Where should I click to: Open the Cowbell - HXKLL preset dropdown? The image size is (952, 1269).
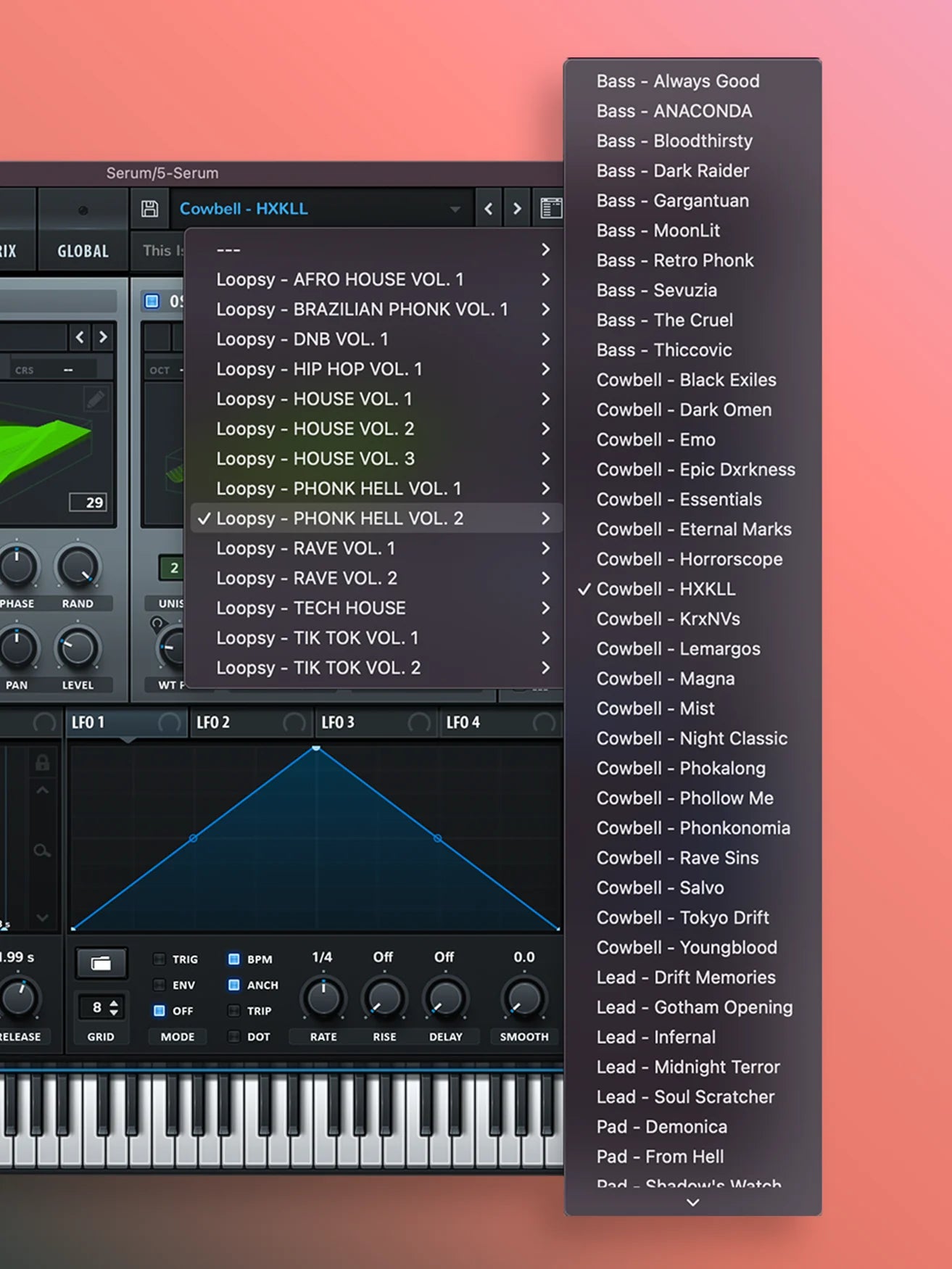point(321,209)
